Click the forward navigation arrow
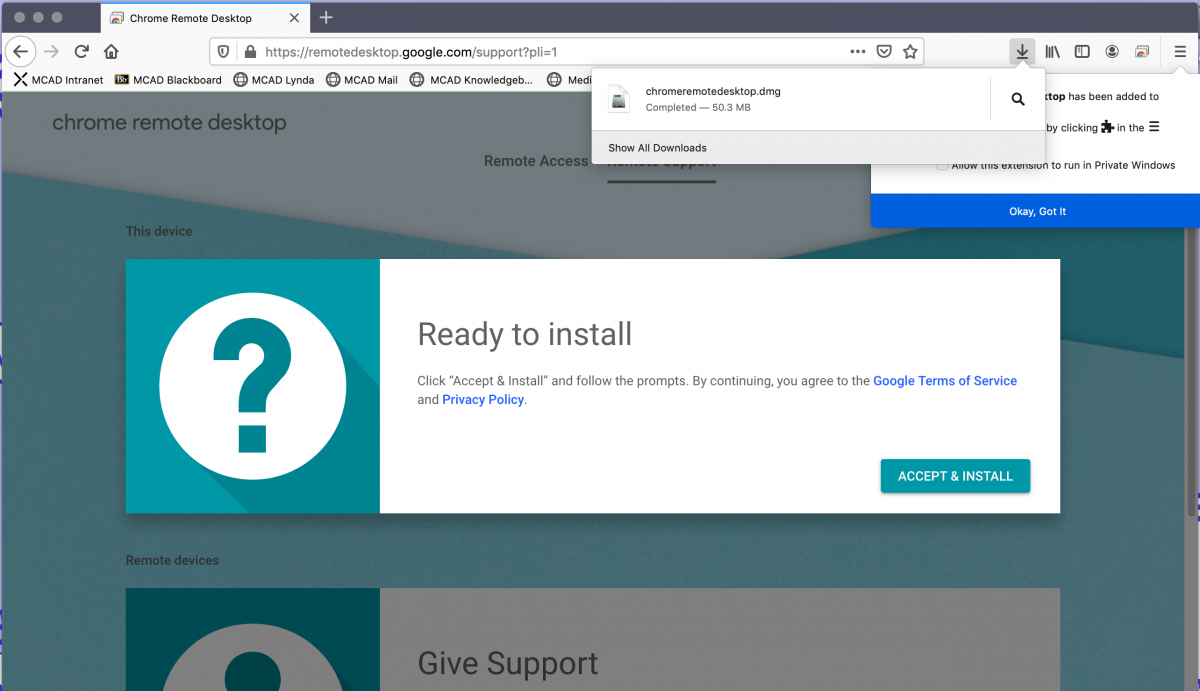The width and height of the screenshot is (1200, 691). point(52,51)
